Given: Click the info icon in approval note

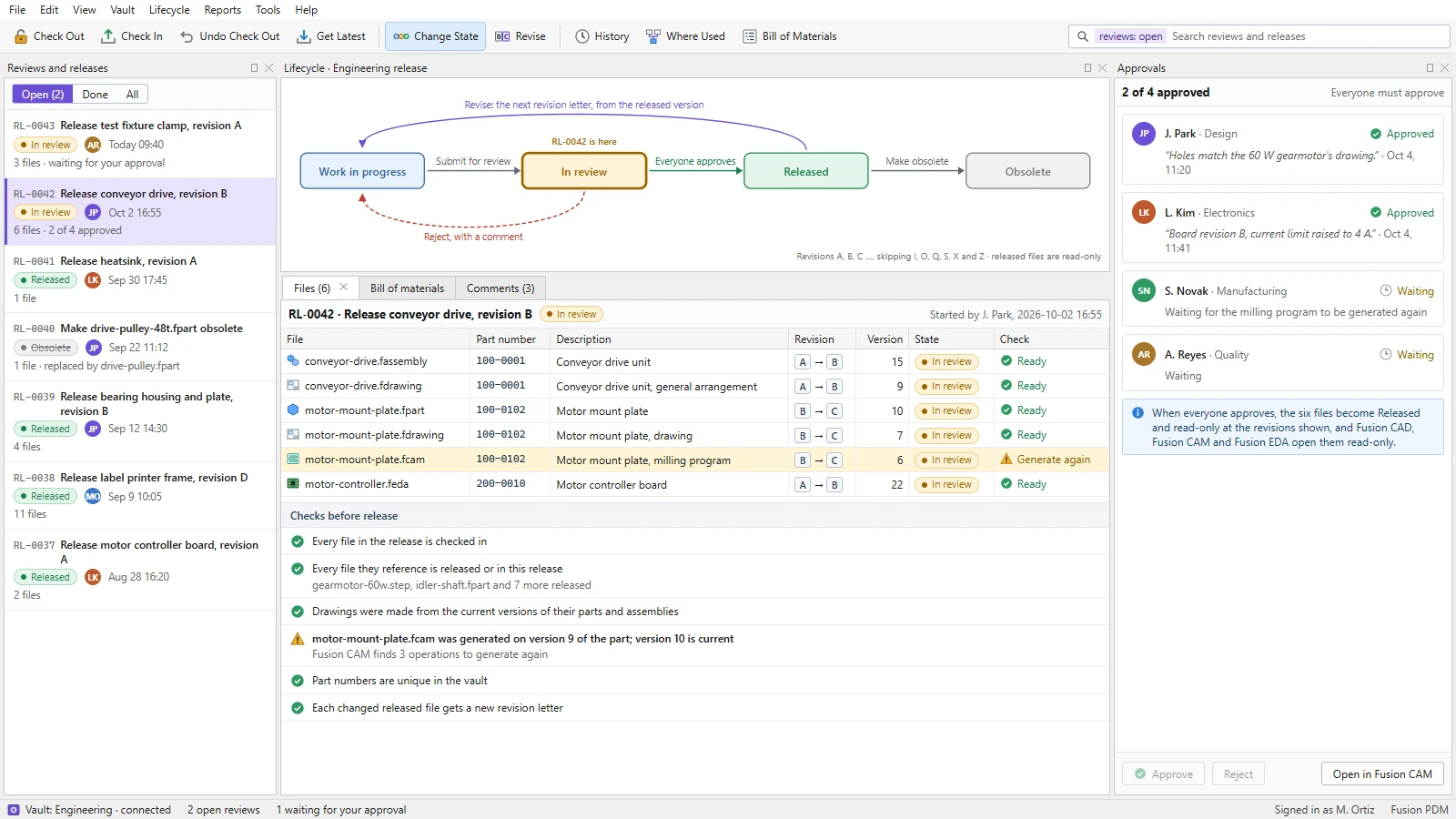Looking at the screenshot, I should click(1137, 413).
